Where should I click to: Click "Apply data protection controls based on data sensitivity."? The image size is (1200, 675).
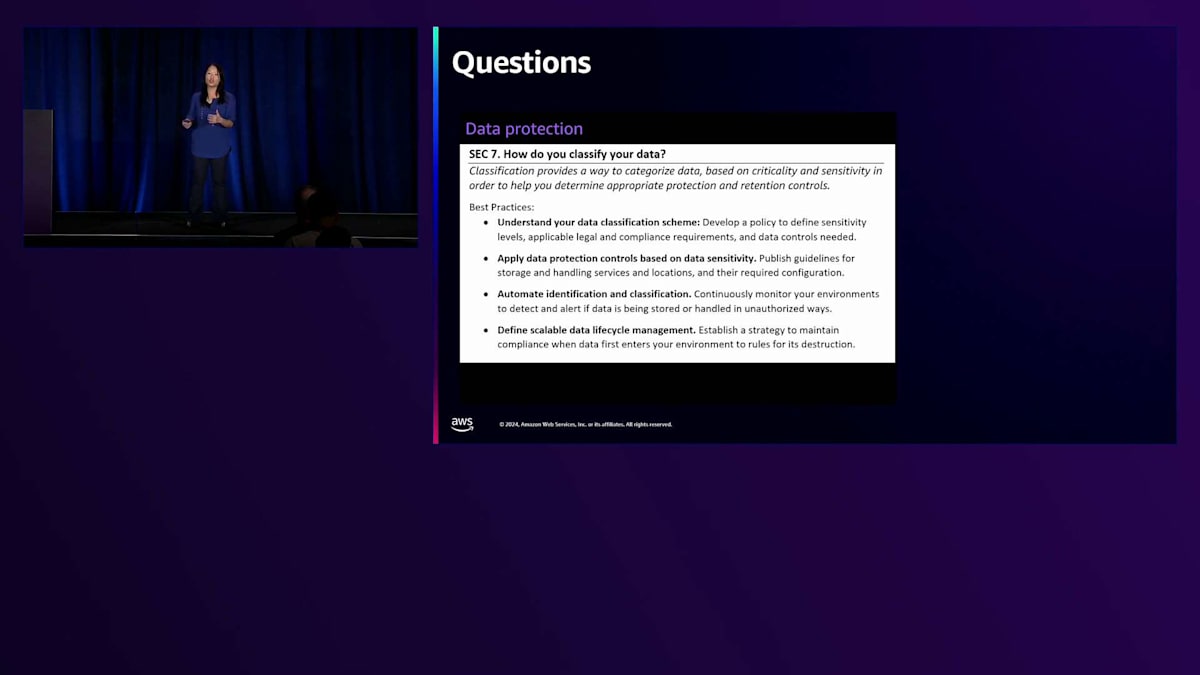click(626, 258)
